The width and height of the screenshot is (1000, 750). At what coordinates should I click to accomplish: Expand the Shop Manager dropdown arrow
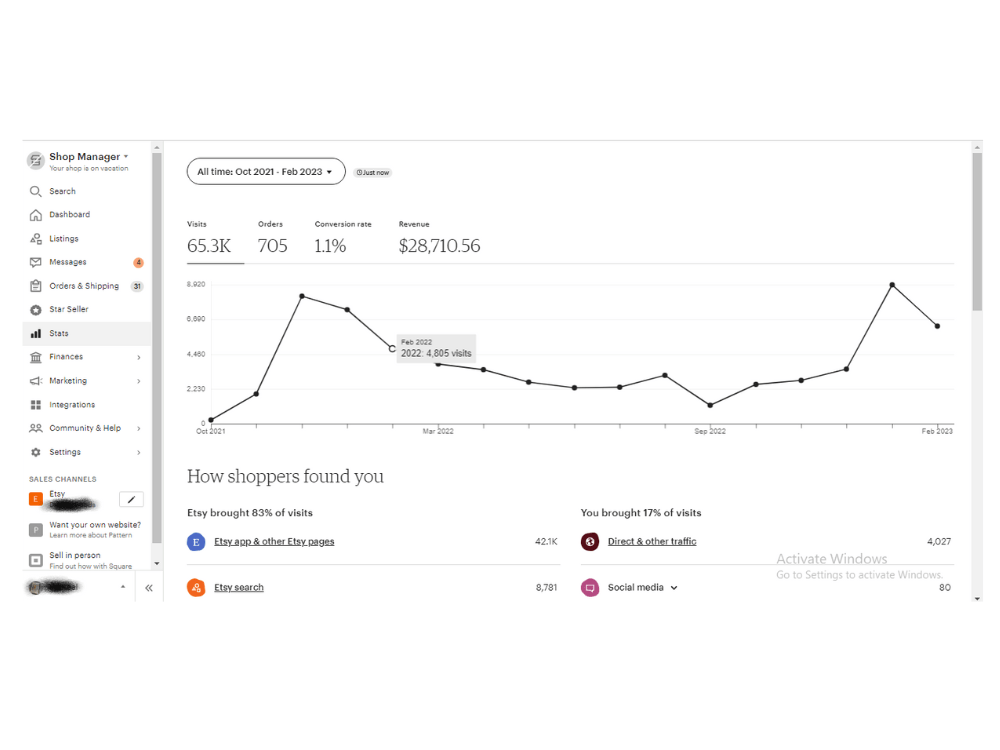click(x=126, y=156)
